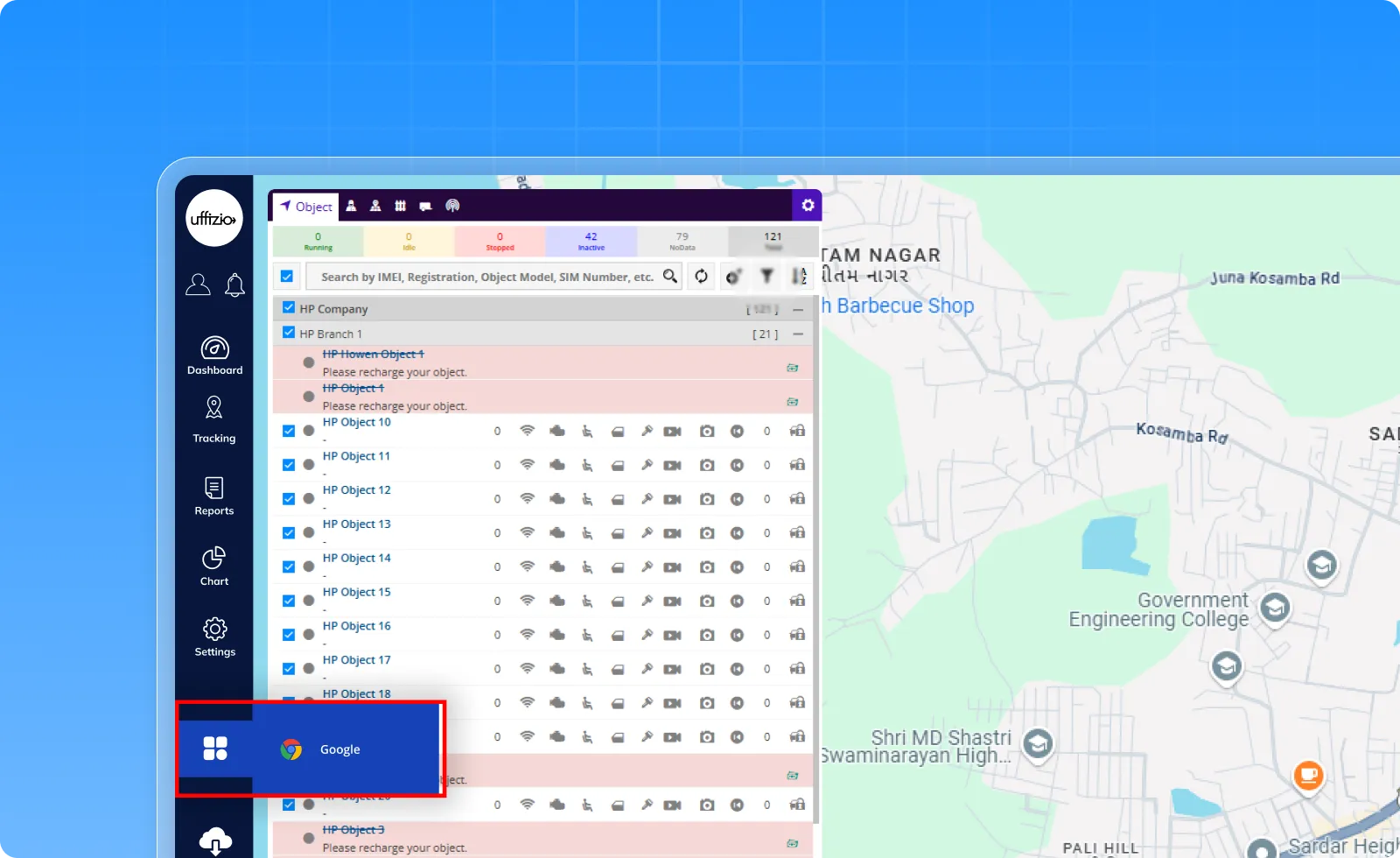Open the HP Object 12 link
The image size is (1400, 858).
(x=356, y=490)
